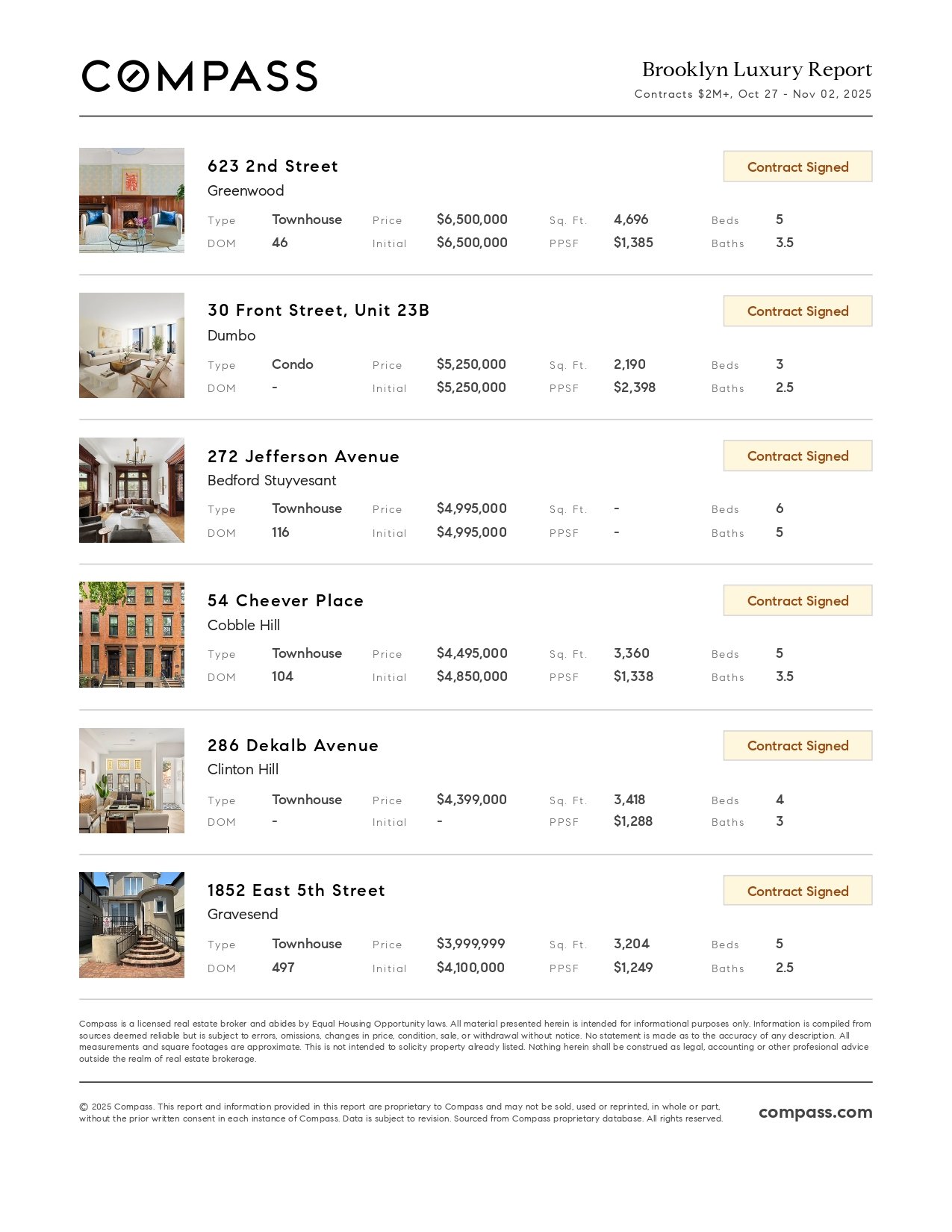
Task: View the 286 Dekalb Avenue listing photo
Action: pyautogui.click(x=131, y=780)
